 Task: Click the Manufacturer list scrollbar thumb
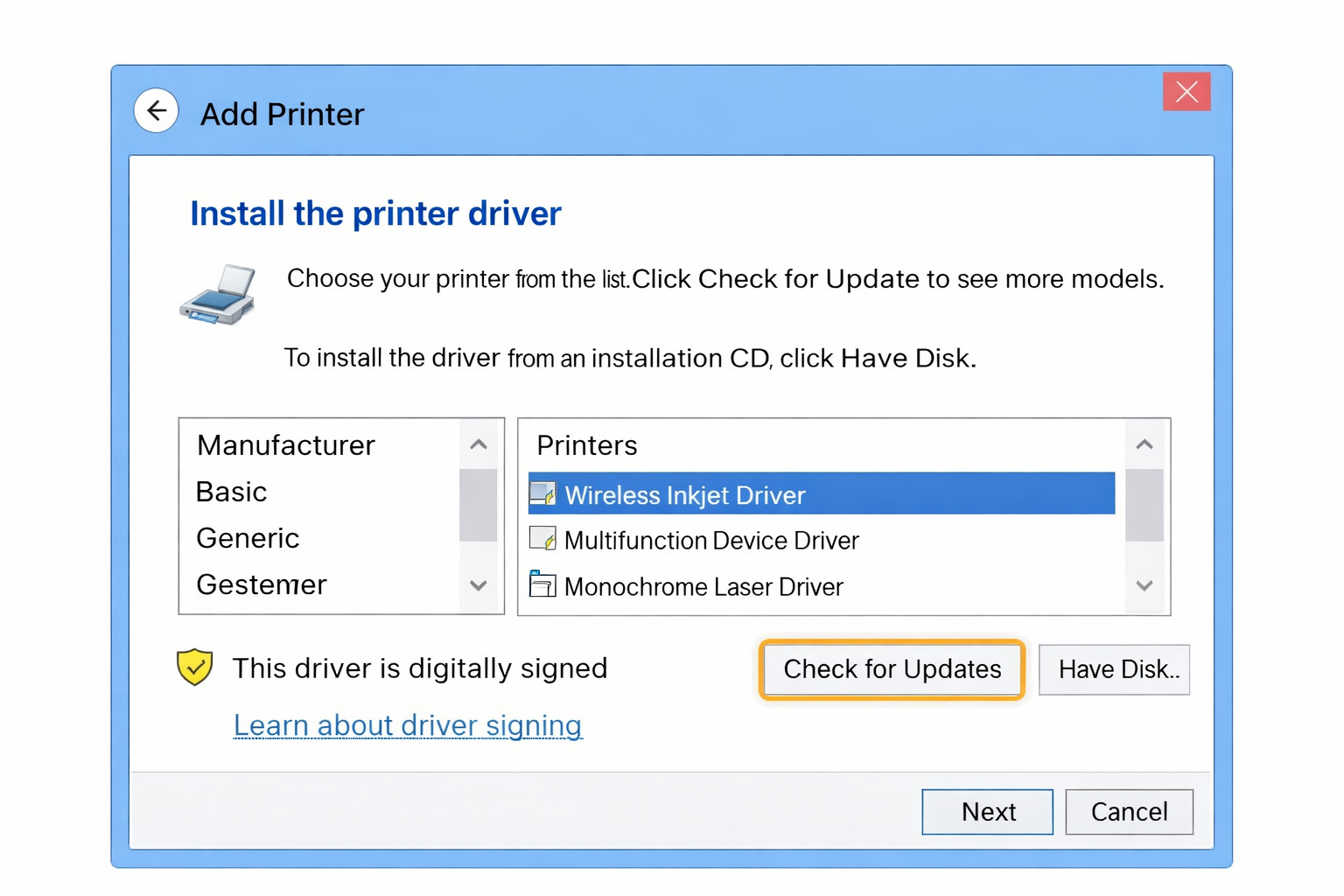tap(478, 506)
